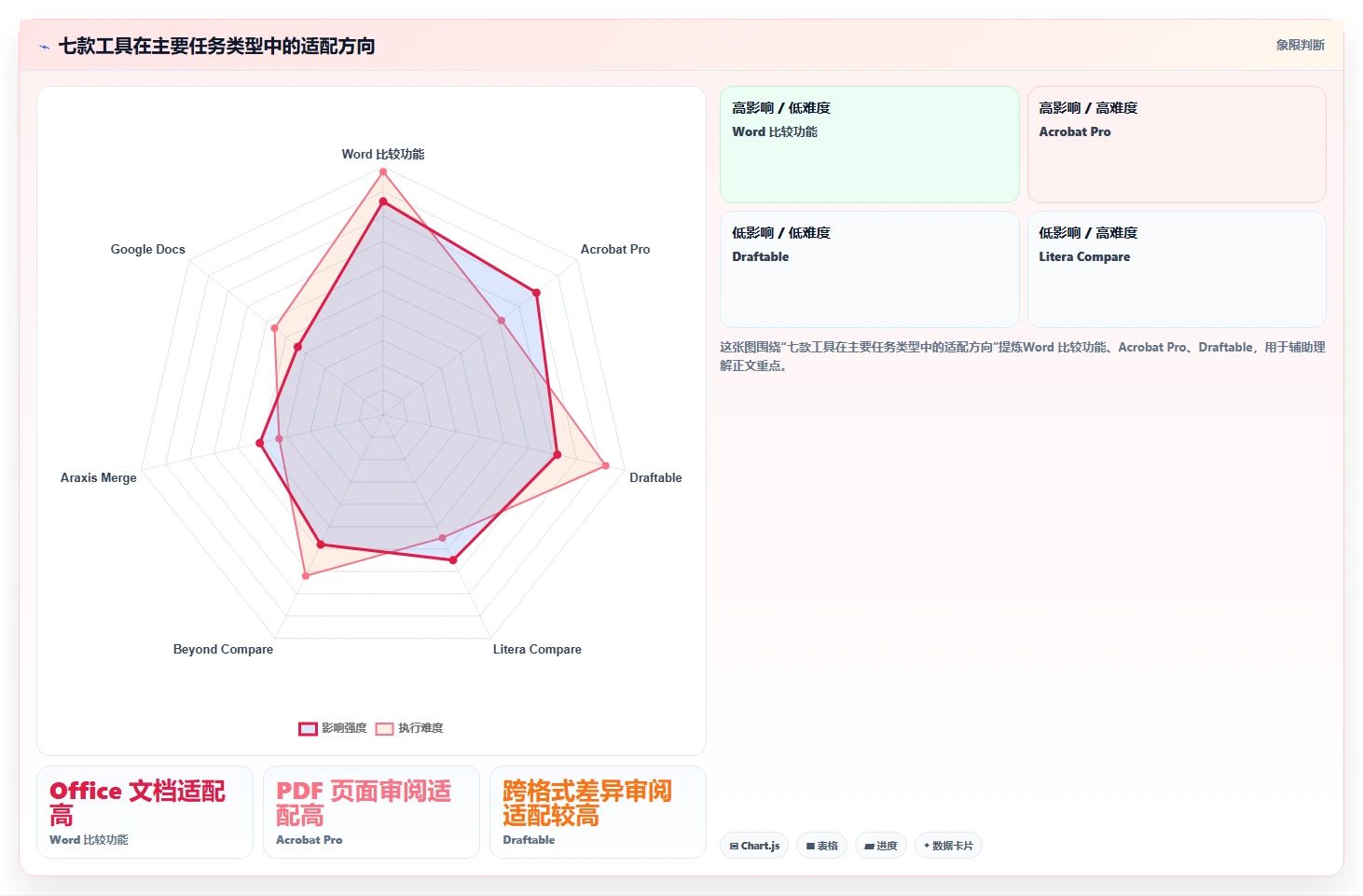
Task: Click the Office 文档适配高 stat card
Action: click(x=145, y=812)
